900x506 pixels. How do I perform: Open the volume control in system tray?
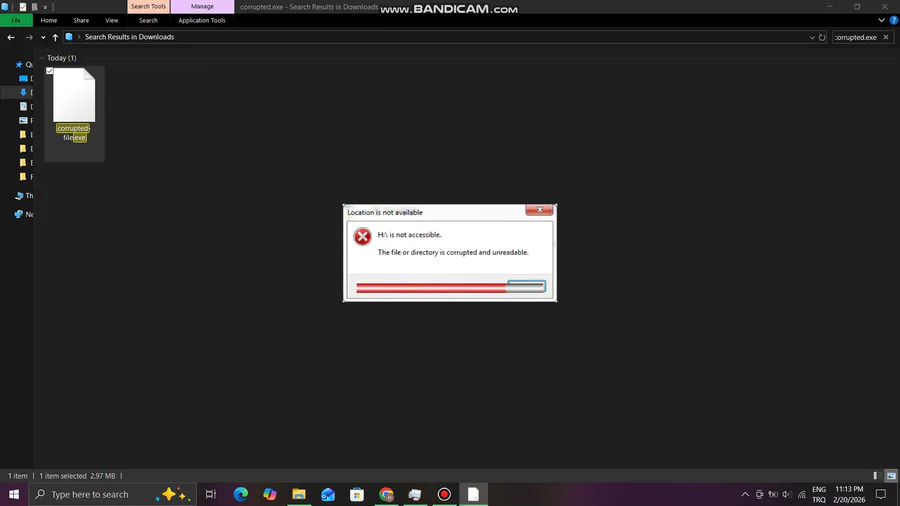787,494
